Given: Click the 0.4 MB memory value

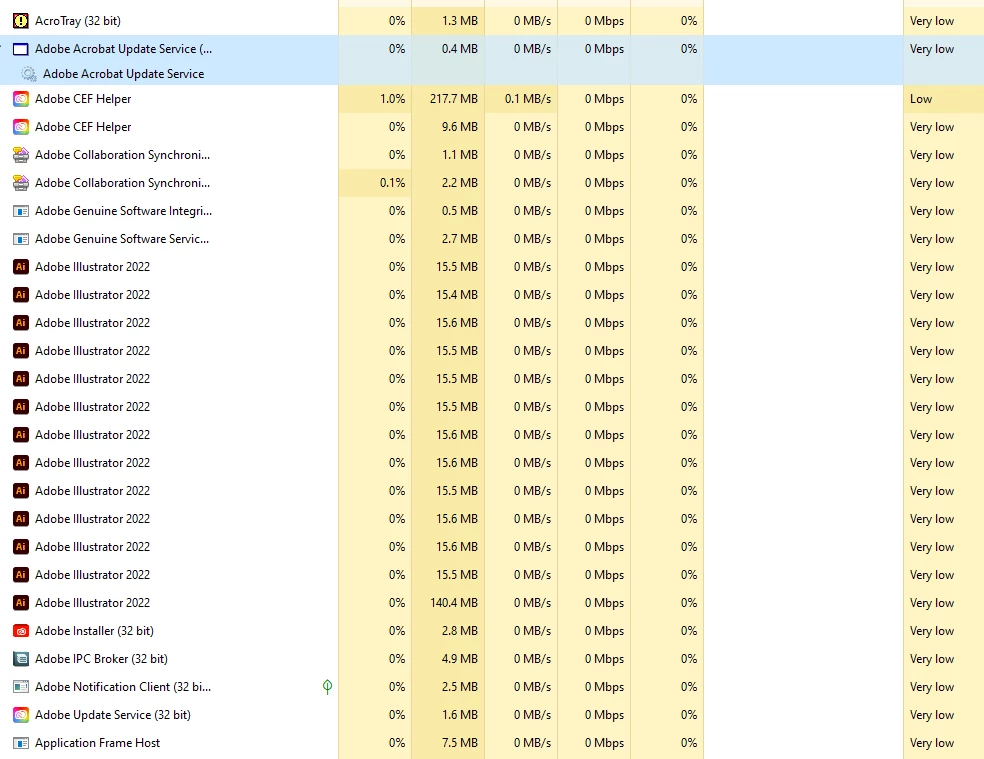Looking at the screenshot, I should [459, 49].
